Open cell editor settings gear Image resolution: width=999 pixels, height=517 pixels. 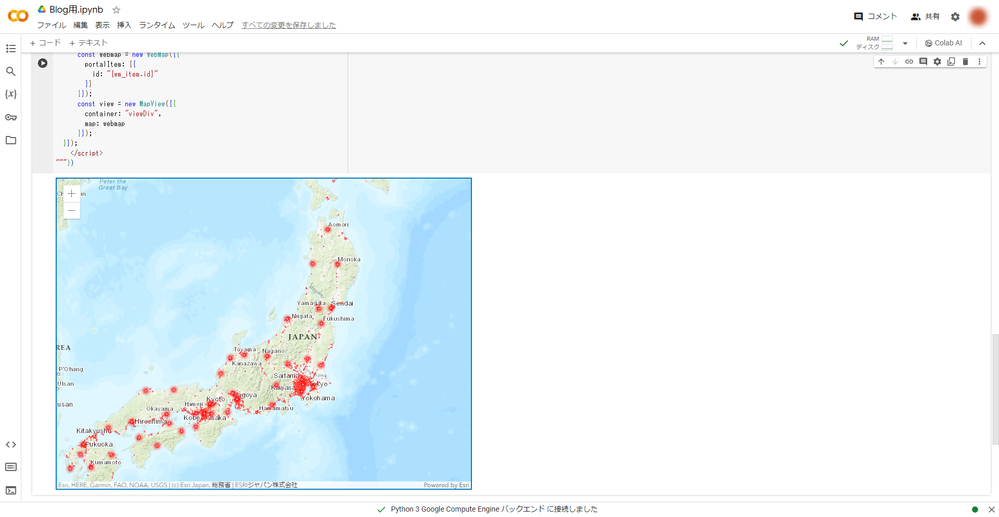tap(937, 61)
